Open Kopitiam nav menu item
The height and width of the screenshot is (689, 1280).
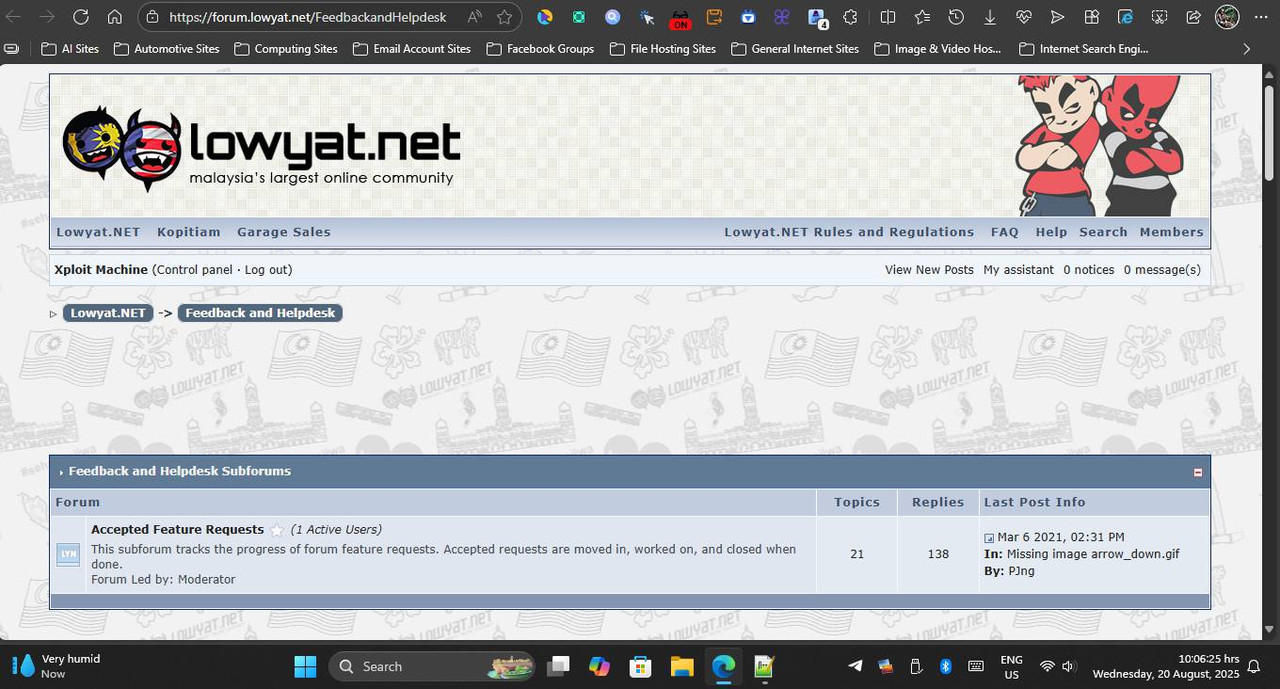[189, 232]
